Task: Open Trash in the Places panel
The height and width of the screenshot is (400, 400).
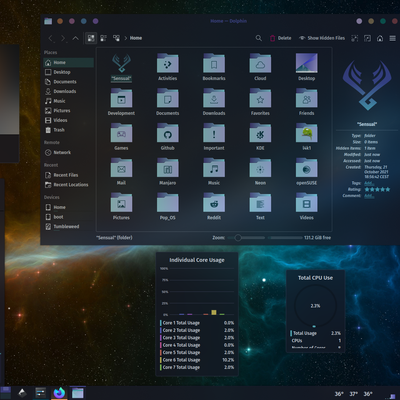Action: (68, 130)
